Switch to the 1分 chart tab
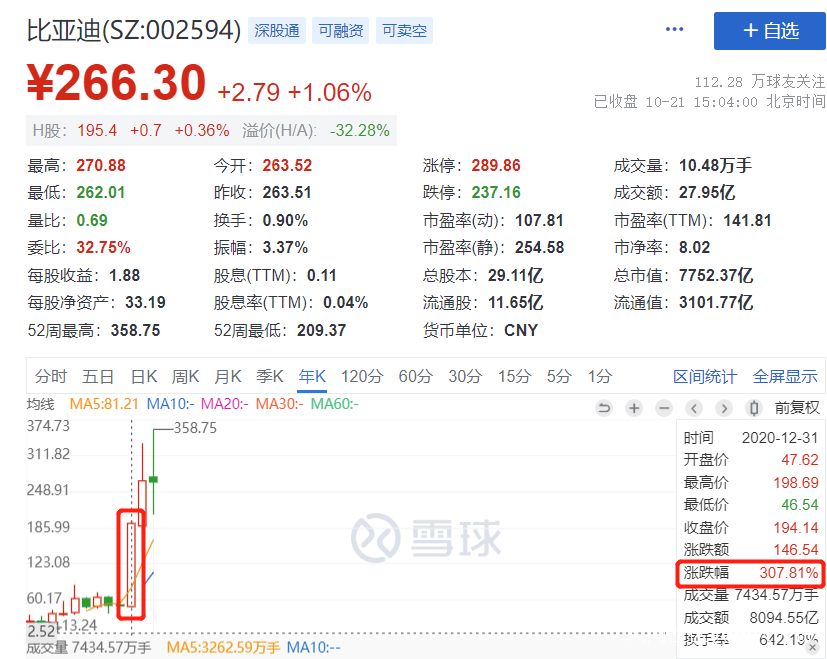The image size is (827, 659). (x=600, y=376)
